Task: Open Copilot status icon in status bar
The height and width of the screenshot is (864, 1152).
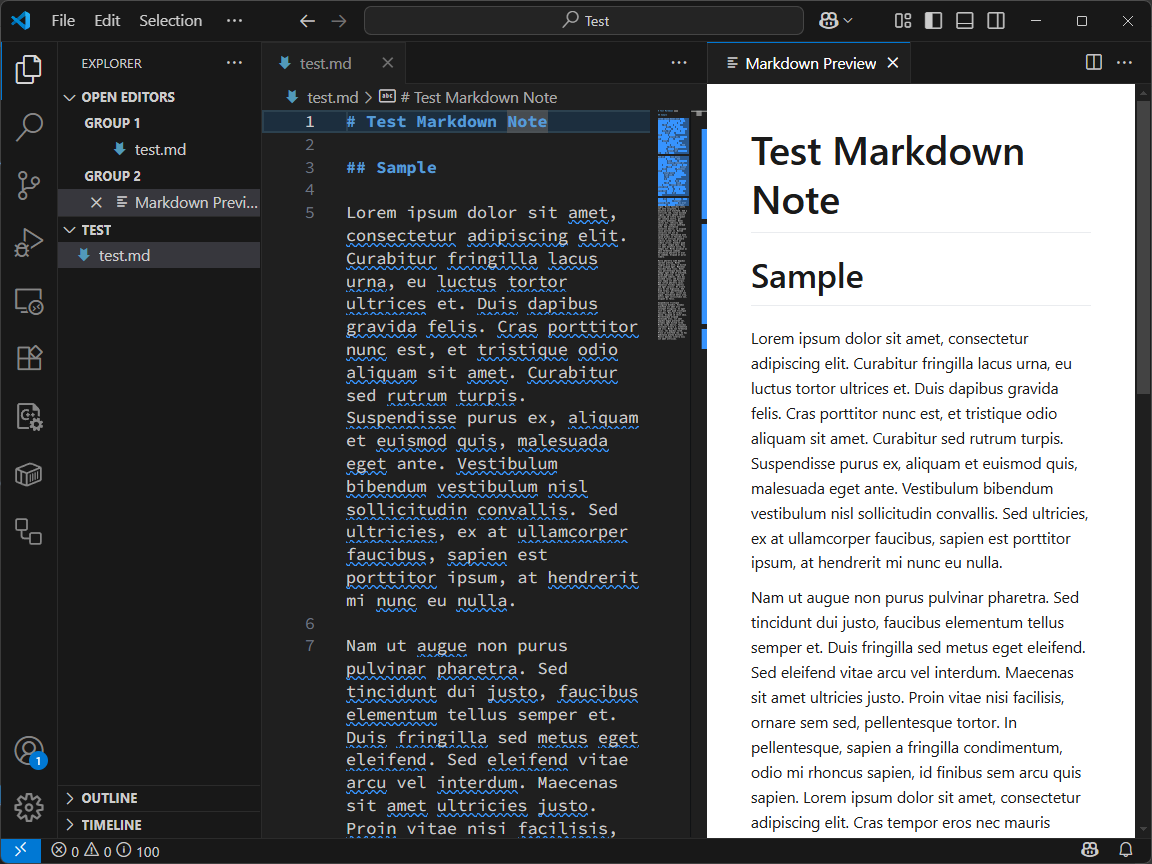Action: click(x=1090, y=851)
